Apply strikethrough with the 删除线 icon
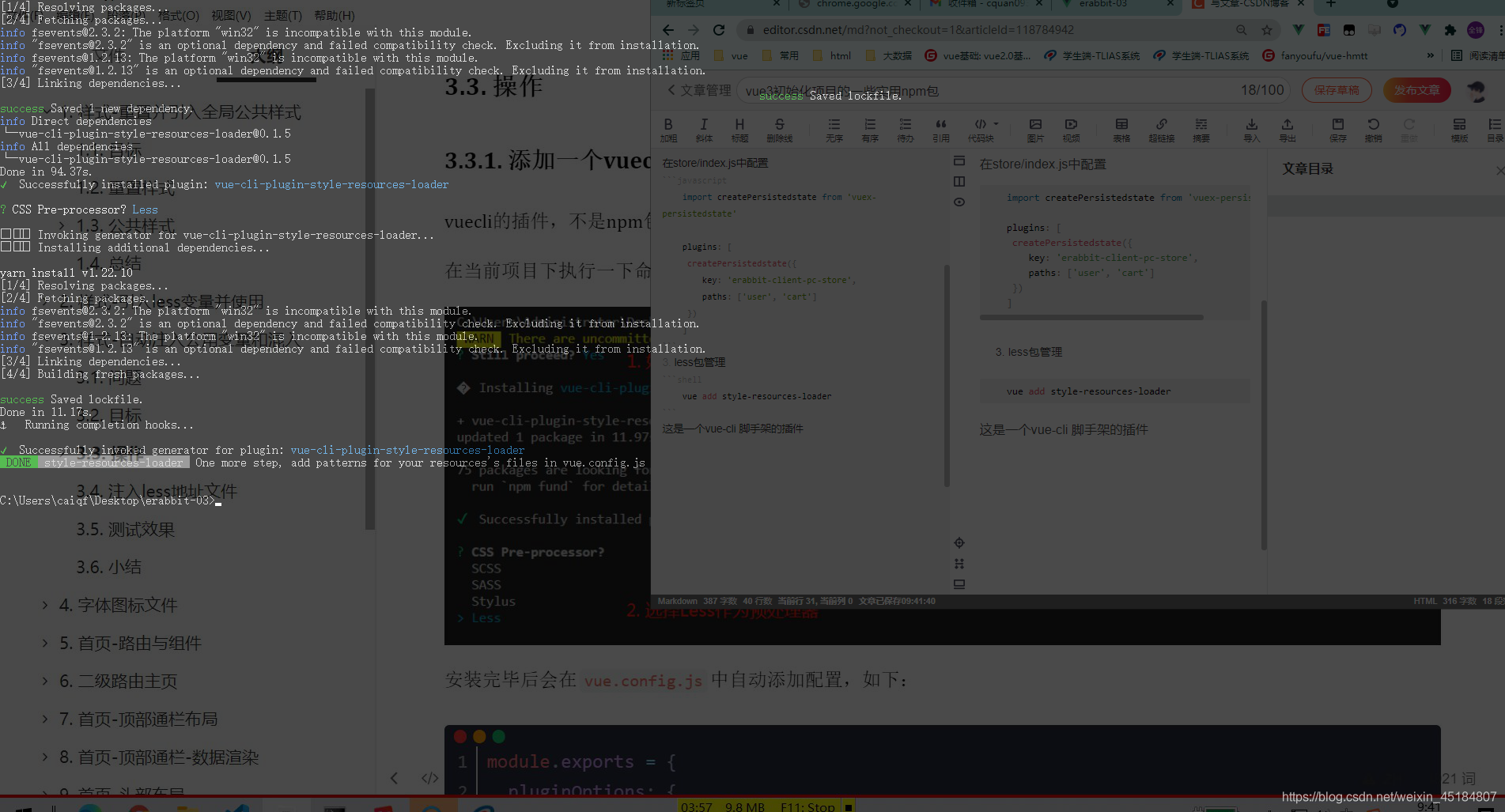This screenshot has height=812, width=1505. coord(779,130)
